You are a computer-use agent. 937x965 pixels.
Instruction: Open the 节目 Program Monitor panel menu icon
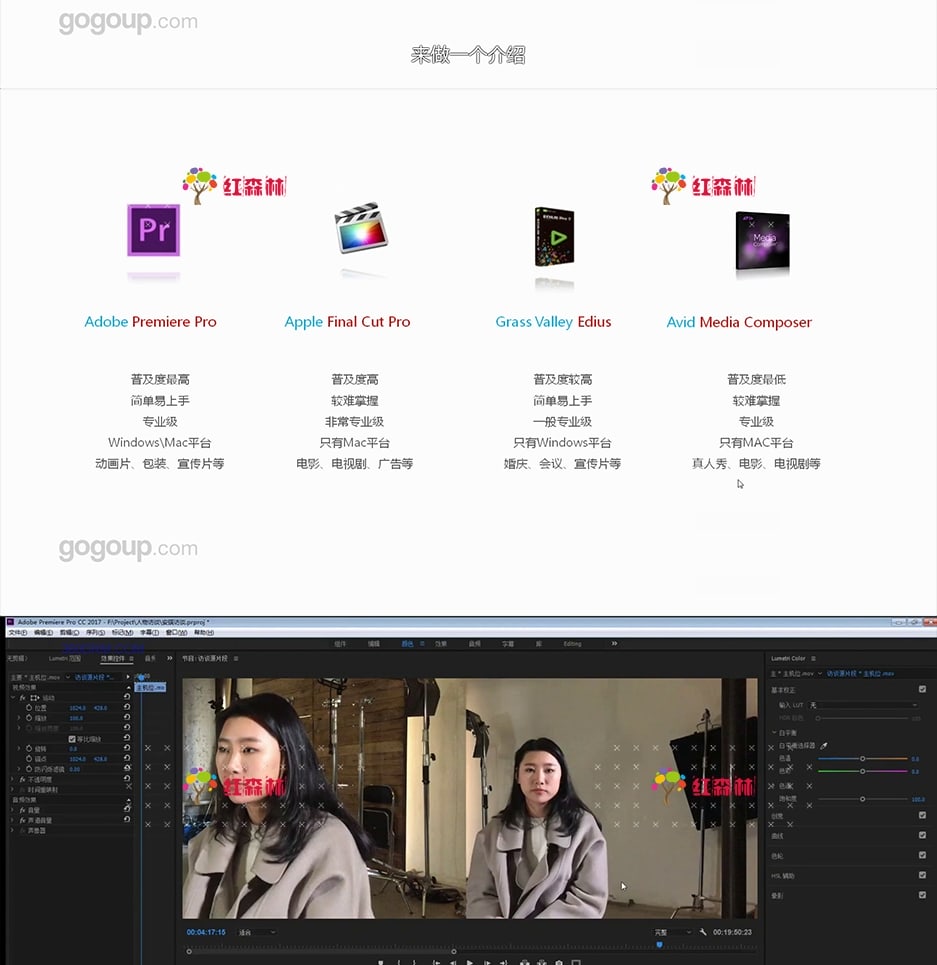click(236, 659)
